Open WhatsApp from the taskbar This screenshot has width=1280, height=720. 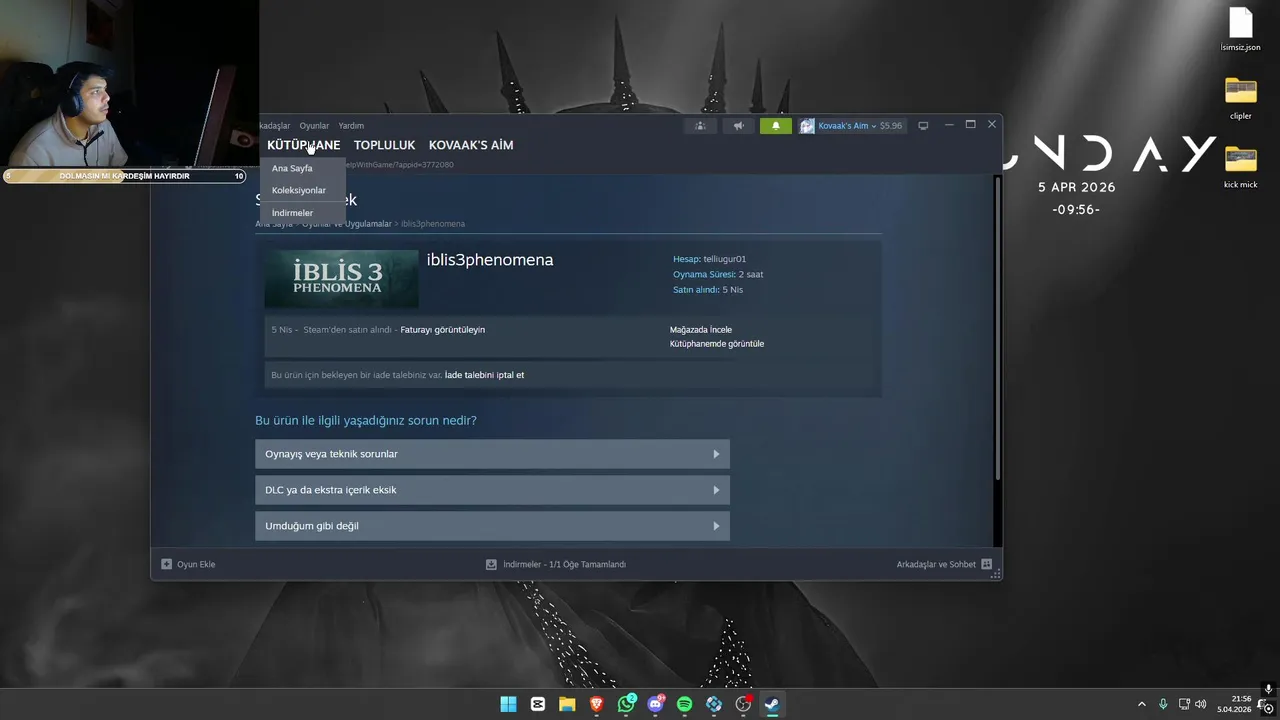(x=626, y=704)
